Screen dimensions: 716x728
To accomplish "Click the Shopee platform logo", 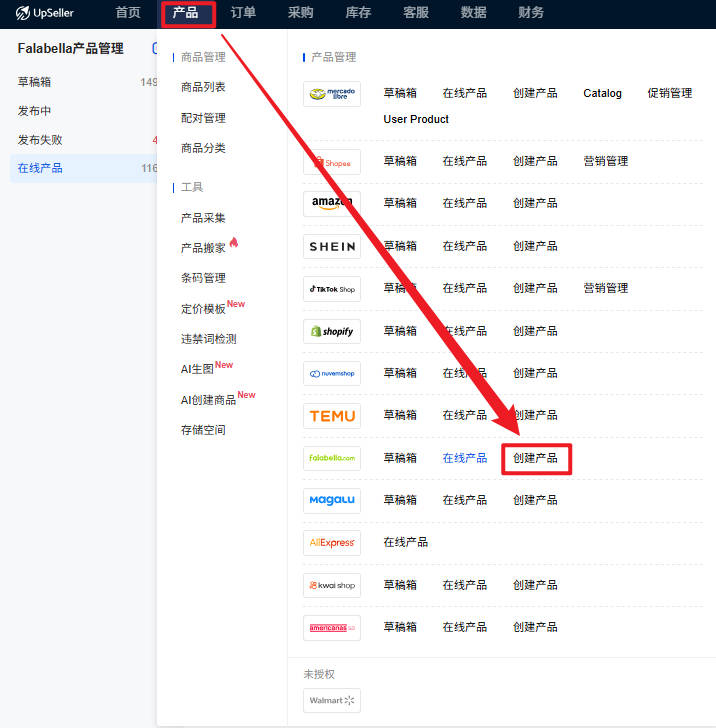I will coord(332,162).
